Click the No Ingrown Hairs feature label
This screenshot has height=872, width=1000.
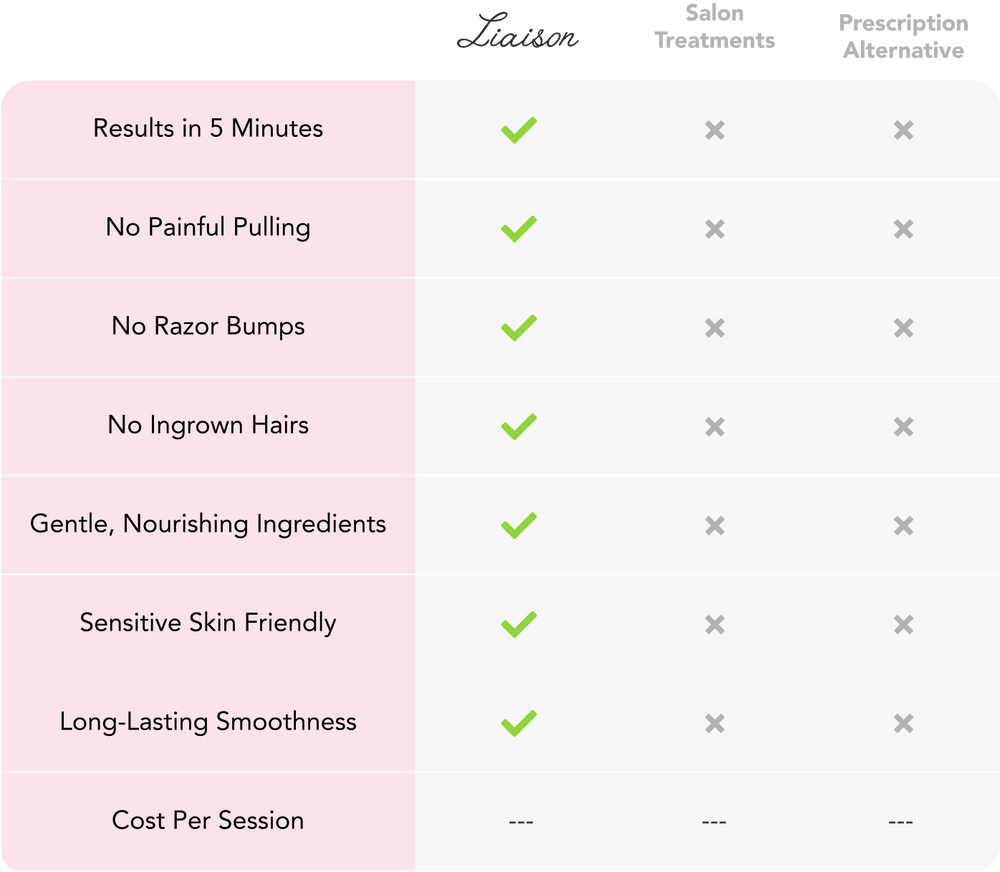click(208, 425)
